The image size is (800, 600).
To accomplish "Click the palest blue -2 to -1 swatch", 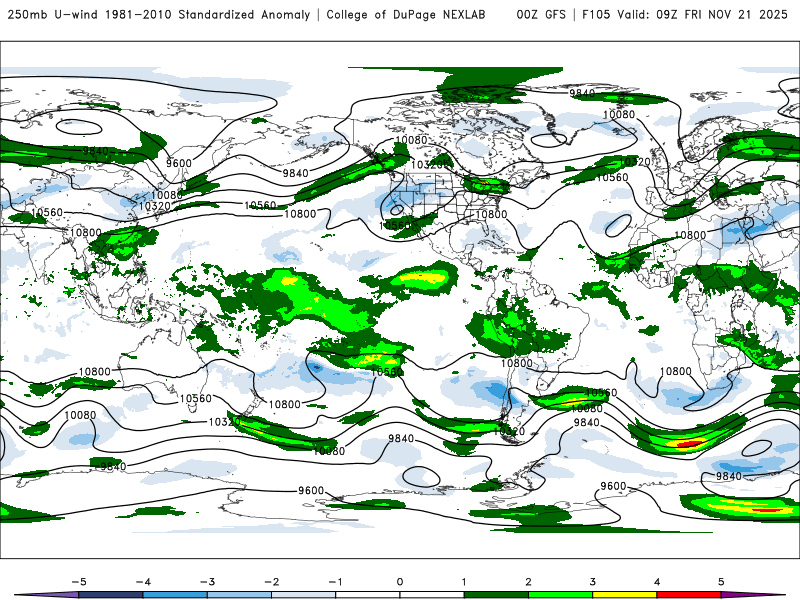I will (304, 595).
